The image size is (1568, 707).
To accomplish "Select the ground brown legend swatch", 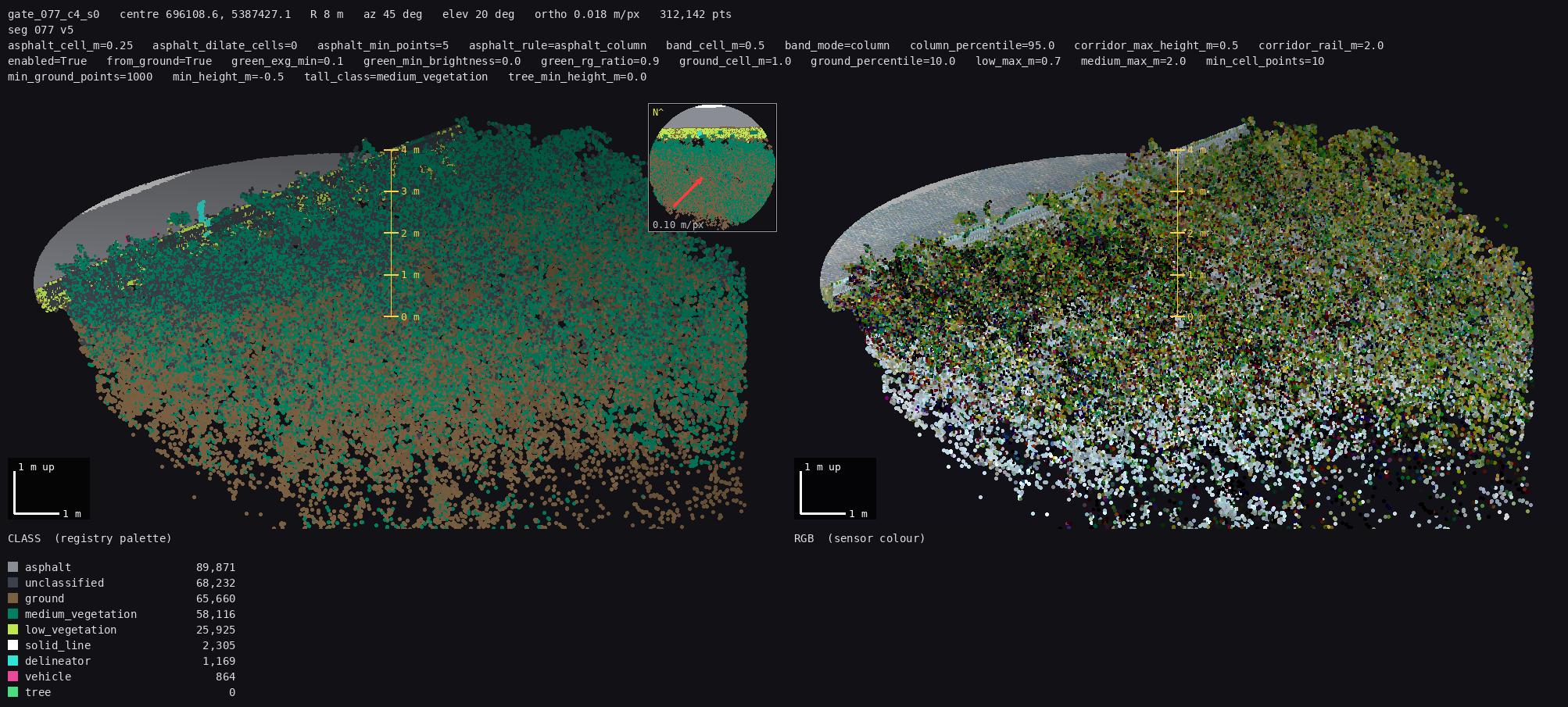I will (13, 598).
